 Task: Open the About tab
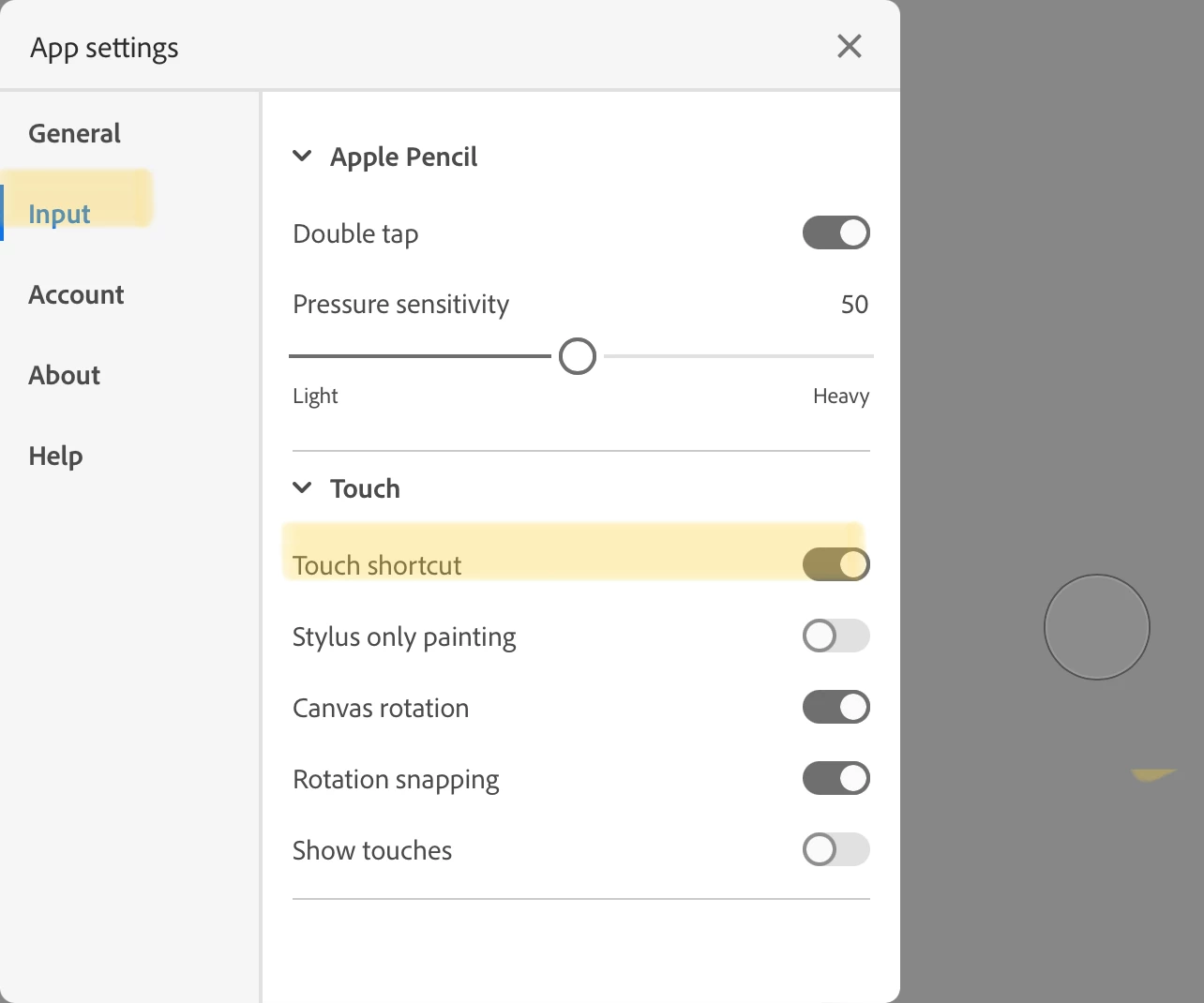[x=65, y=375]
